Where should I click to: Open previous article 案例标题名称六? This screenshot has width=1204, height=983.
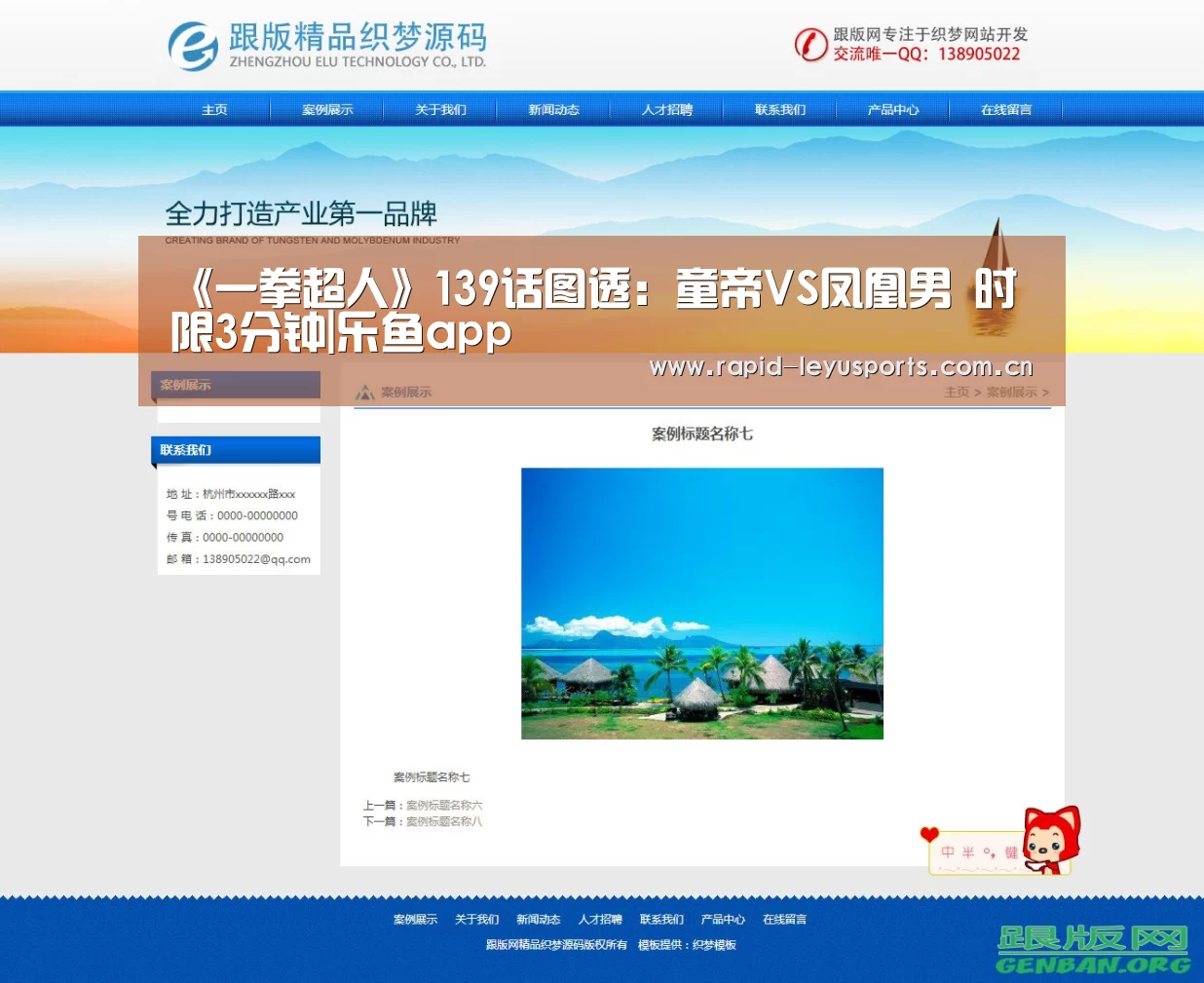444,806
